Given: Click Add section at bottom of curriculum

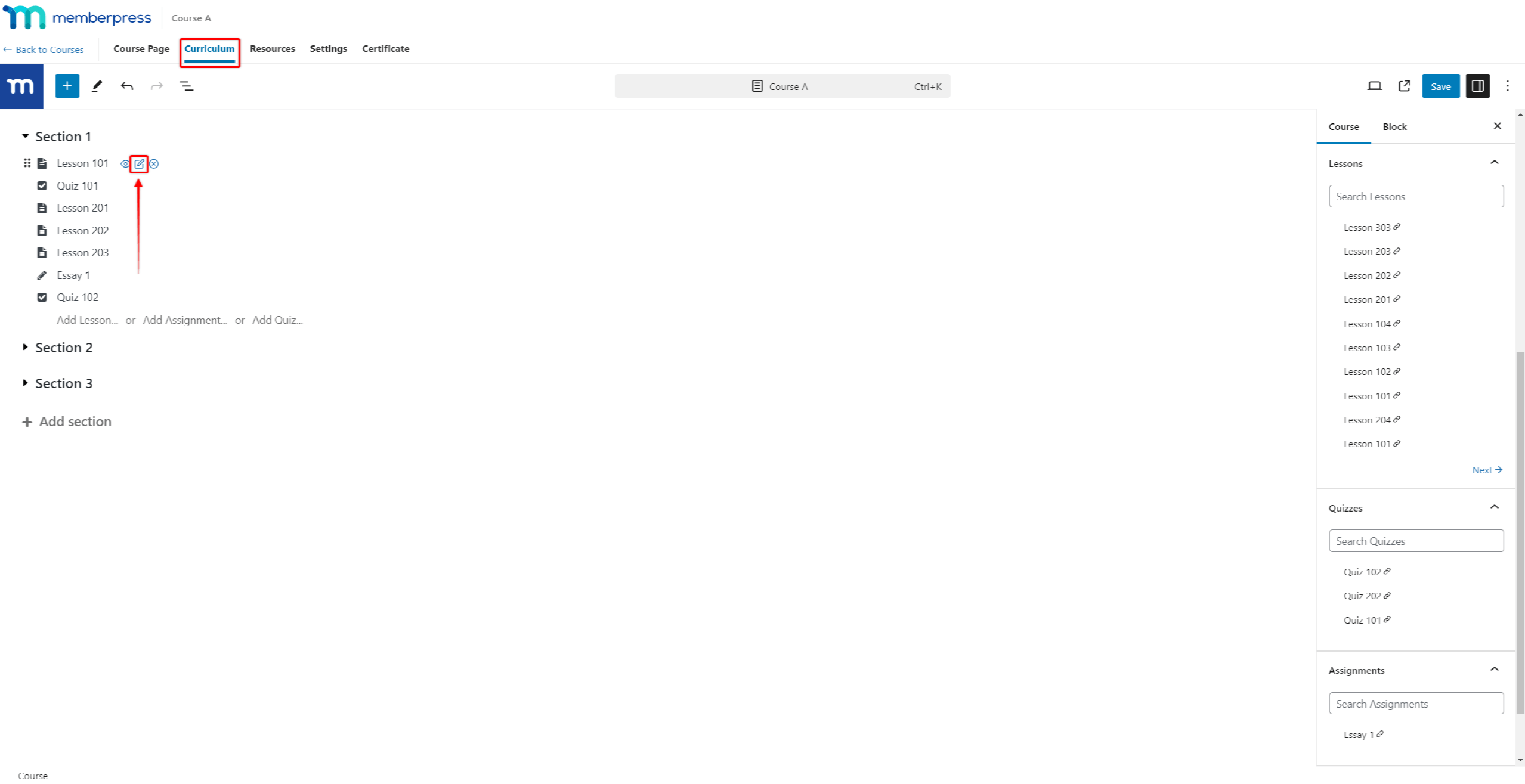Looking at the screenshot, I should (75, 421).
